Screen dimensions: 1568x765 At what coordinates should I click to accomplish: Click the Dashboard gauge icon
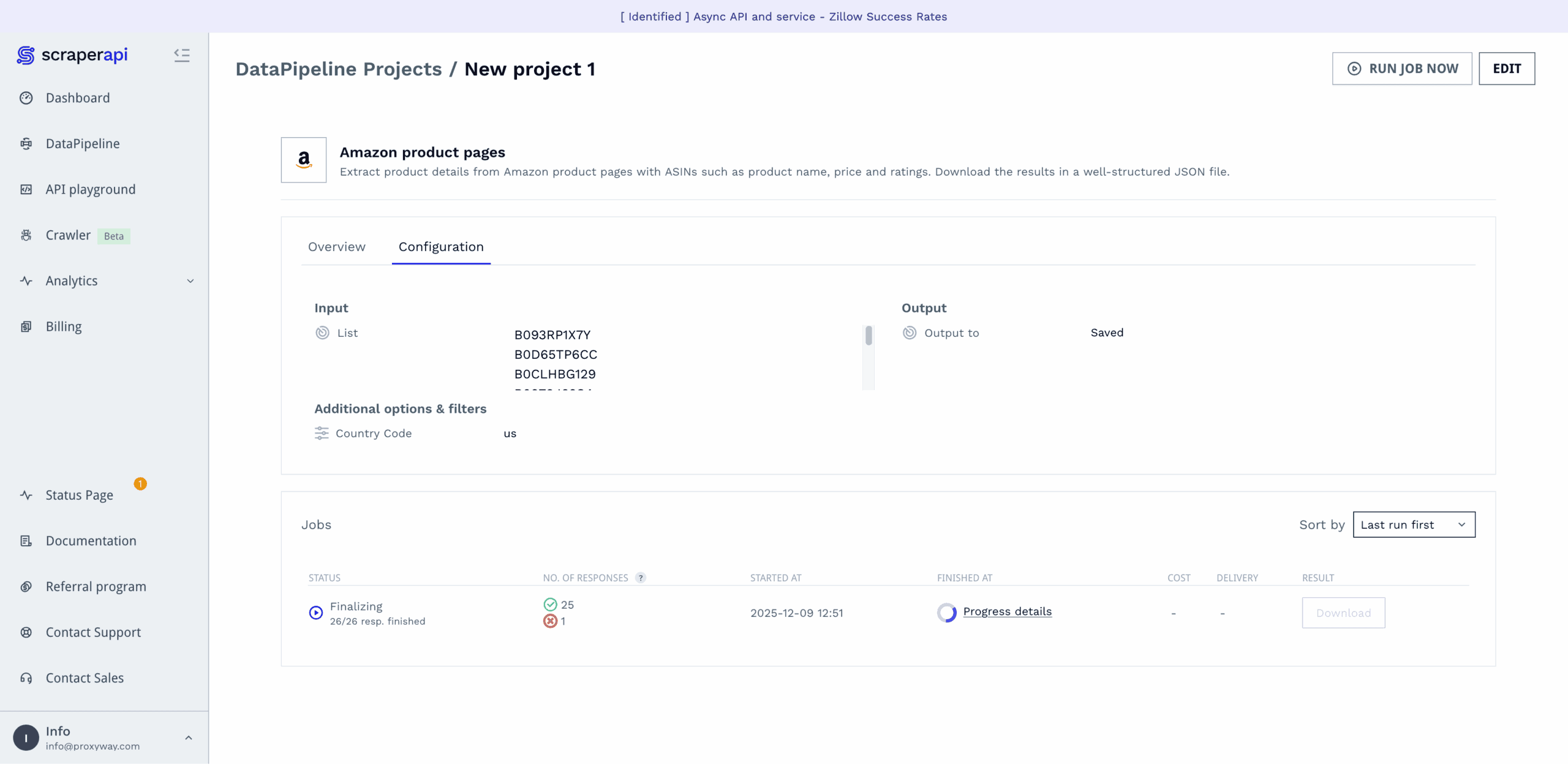[26, 98]
